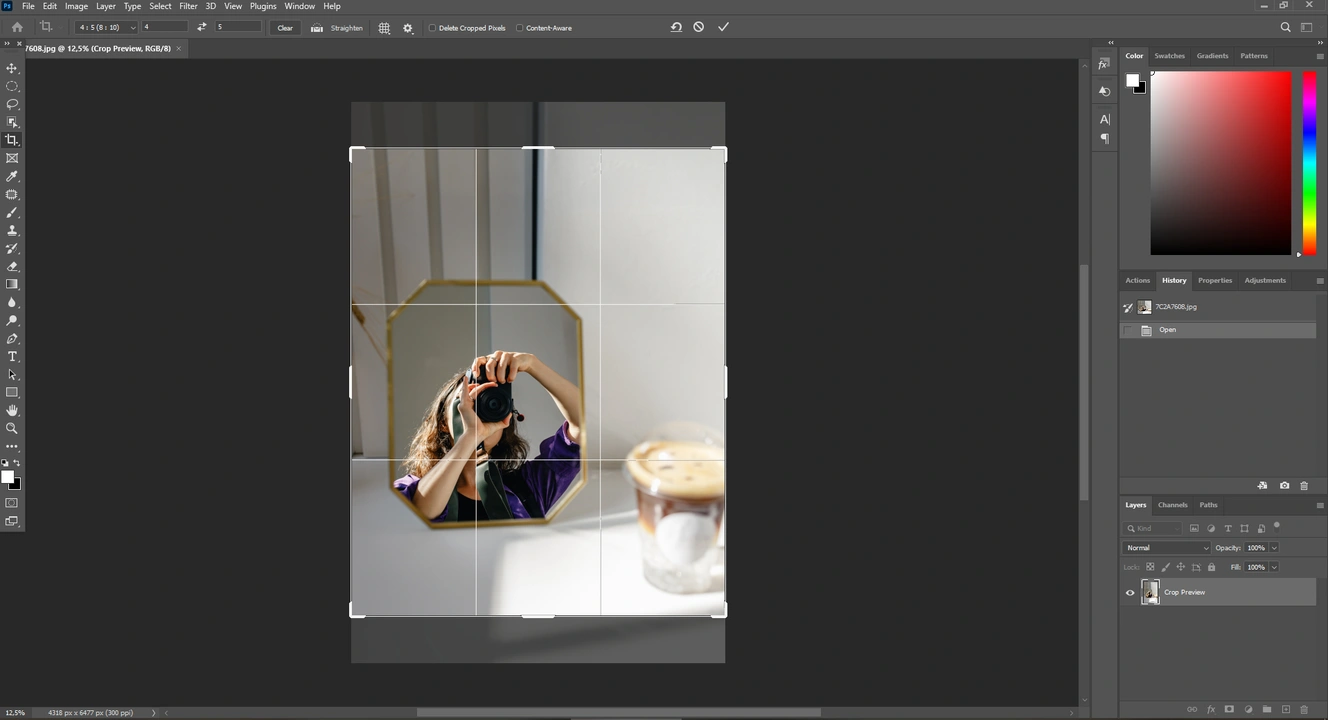Cancel the current crop operation
Screen dimensions: 1328x720
coord(699,27)
